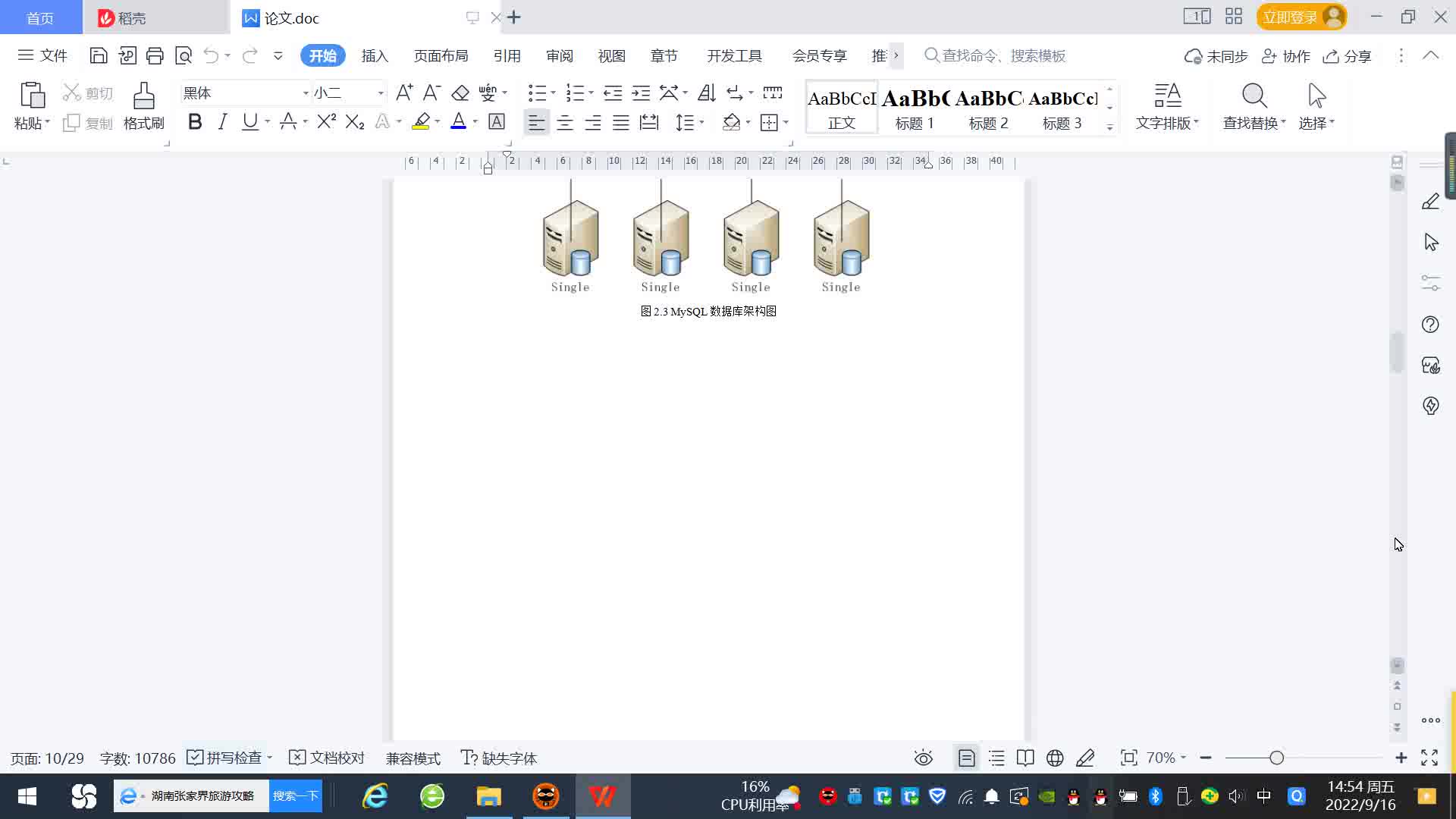Toggle right text alignment
1456x819 pixels.
593,122
